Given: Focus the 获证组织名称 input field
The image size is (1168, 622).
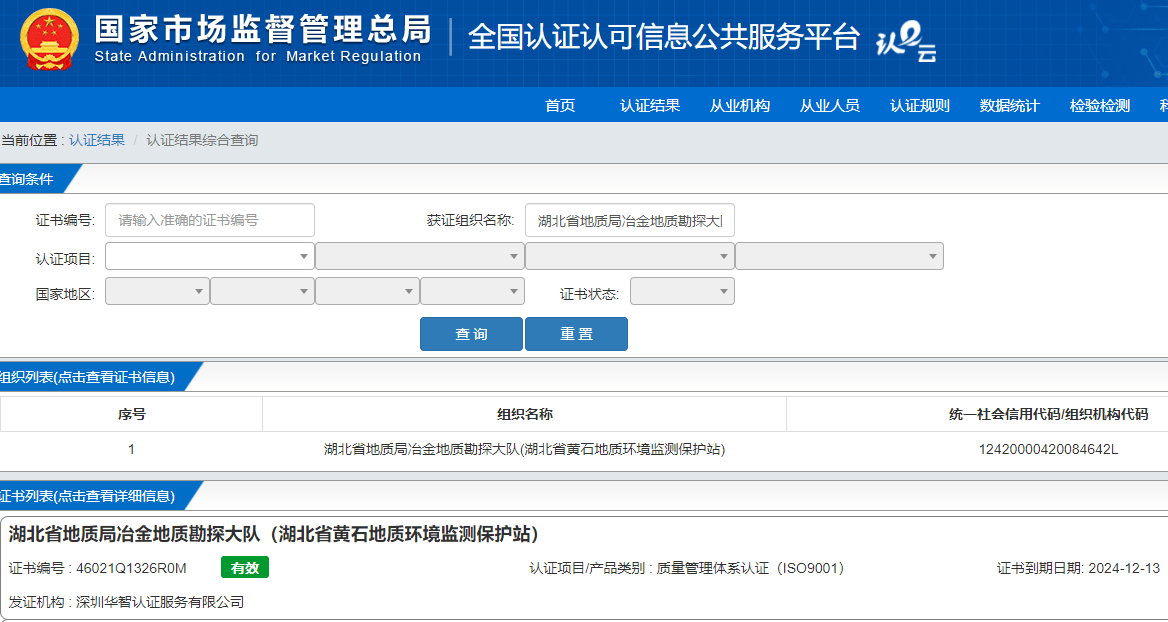Looking at the screenshot, I should tap(629, 220).
